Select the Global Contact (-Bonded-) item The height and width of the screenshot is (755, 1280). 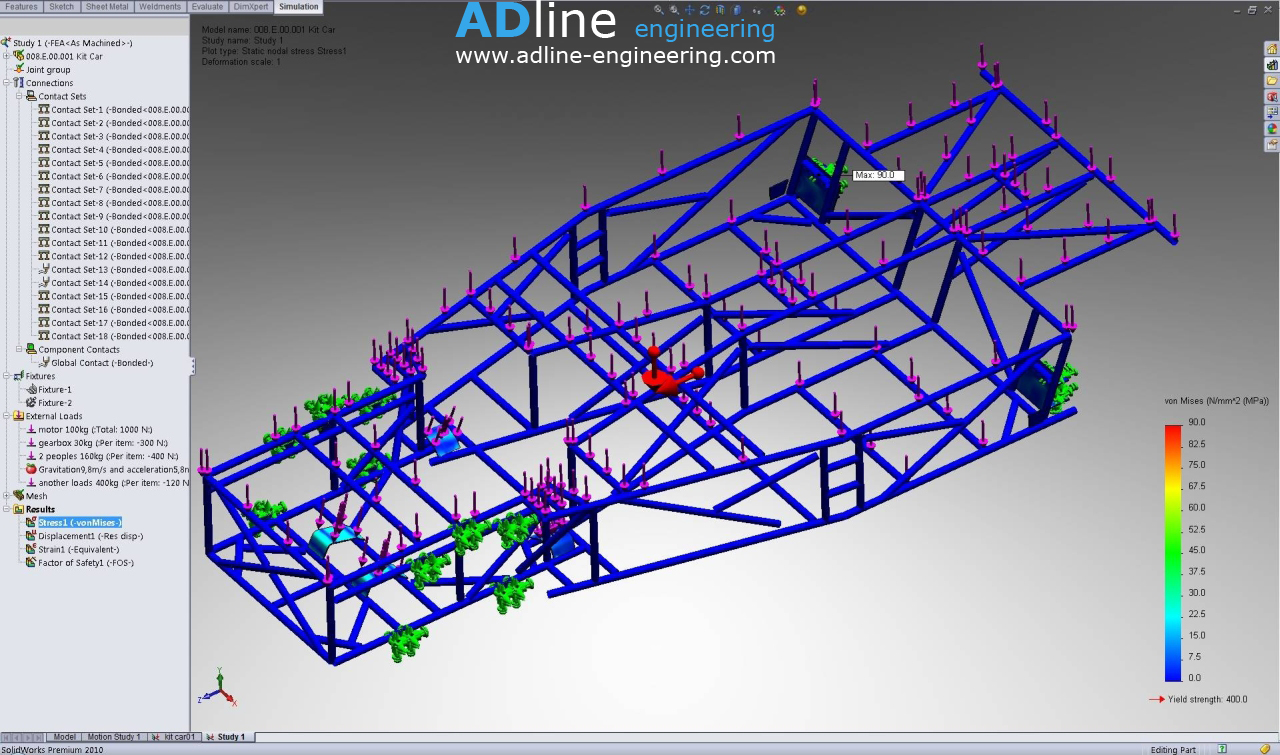coord(103,363)
